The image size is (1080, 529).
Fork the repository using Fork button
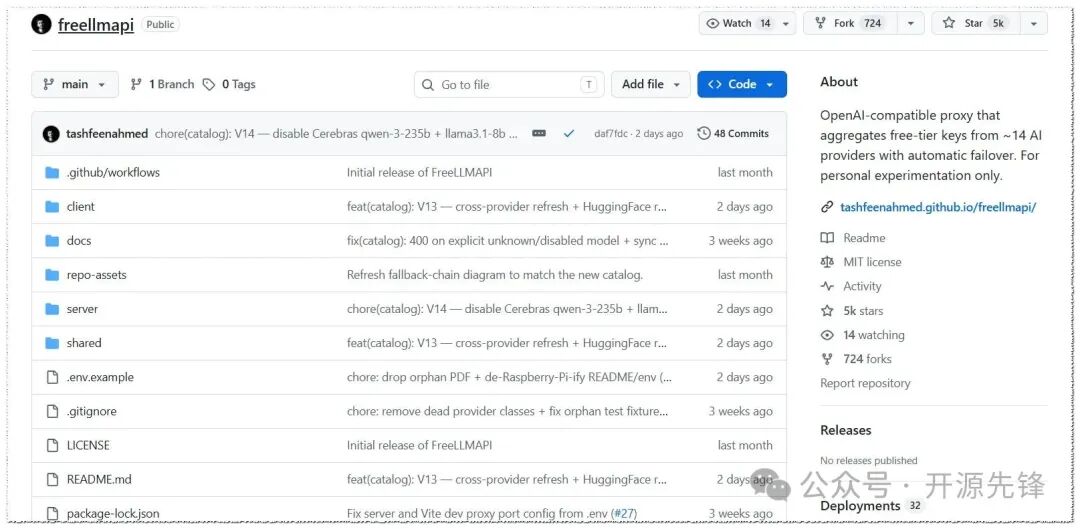click(x=849, y=23)
